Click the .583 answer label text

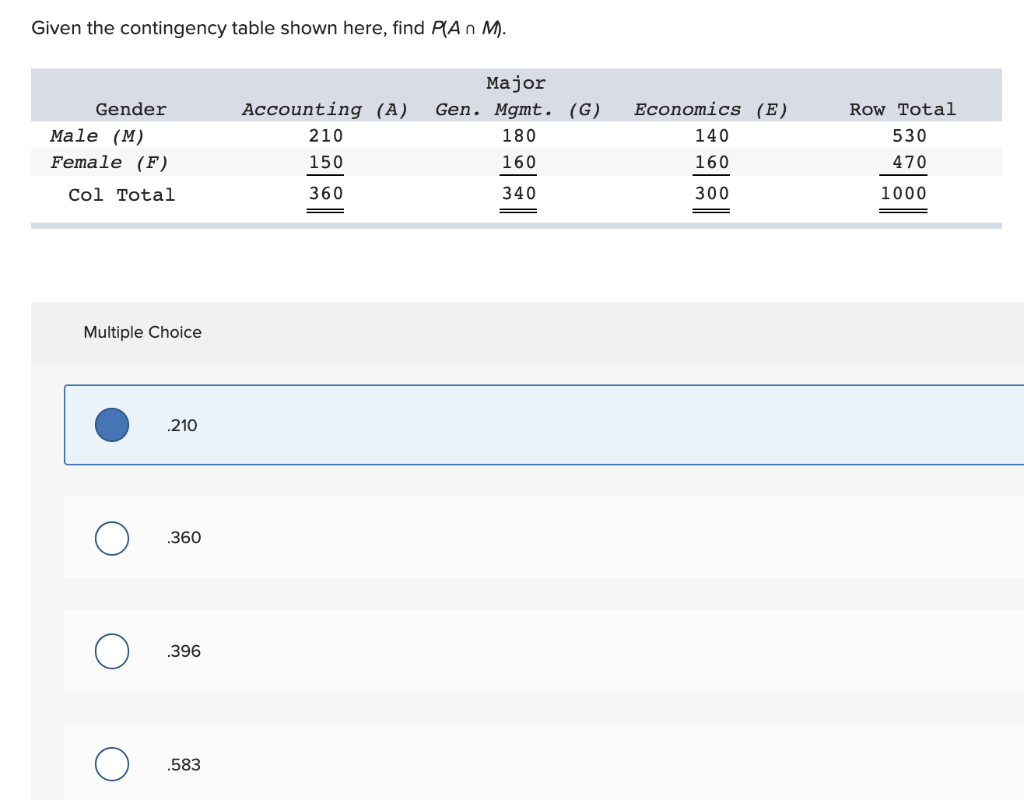pyautogui.click(x=183, y=764)
